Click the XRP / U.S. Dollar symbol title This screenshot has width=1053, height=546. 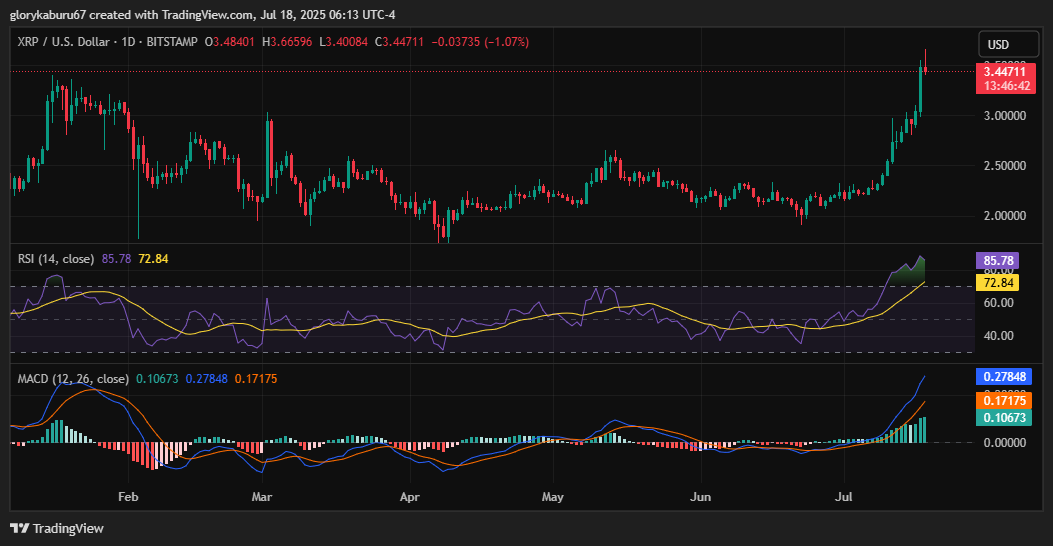tap(68, 42)
